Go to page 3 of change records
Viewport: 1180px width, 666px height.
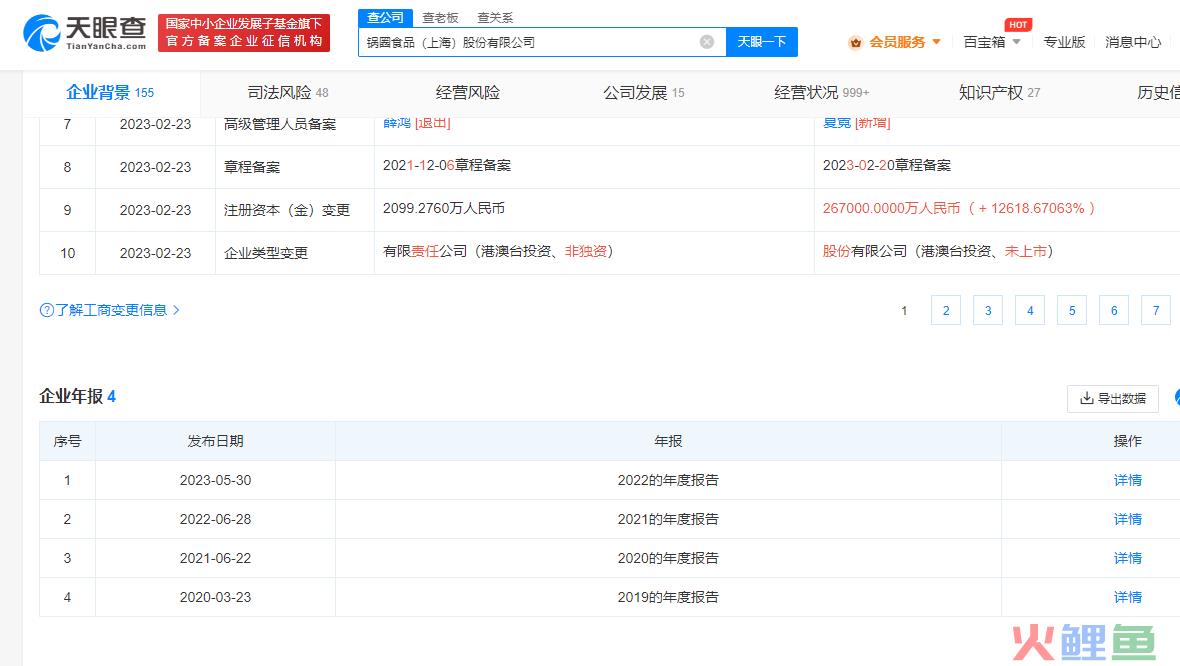(x=988, y=310)
